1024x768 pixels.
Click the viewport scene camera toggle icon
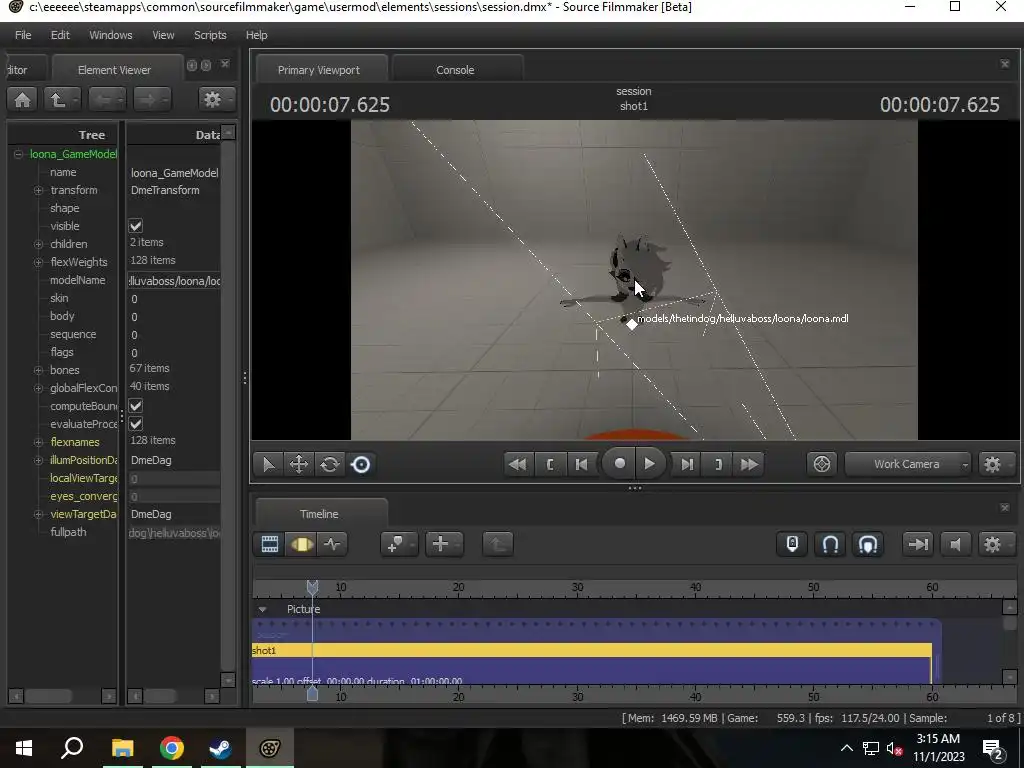(x=822, y=464)
